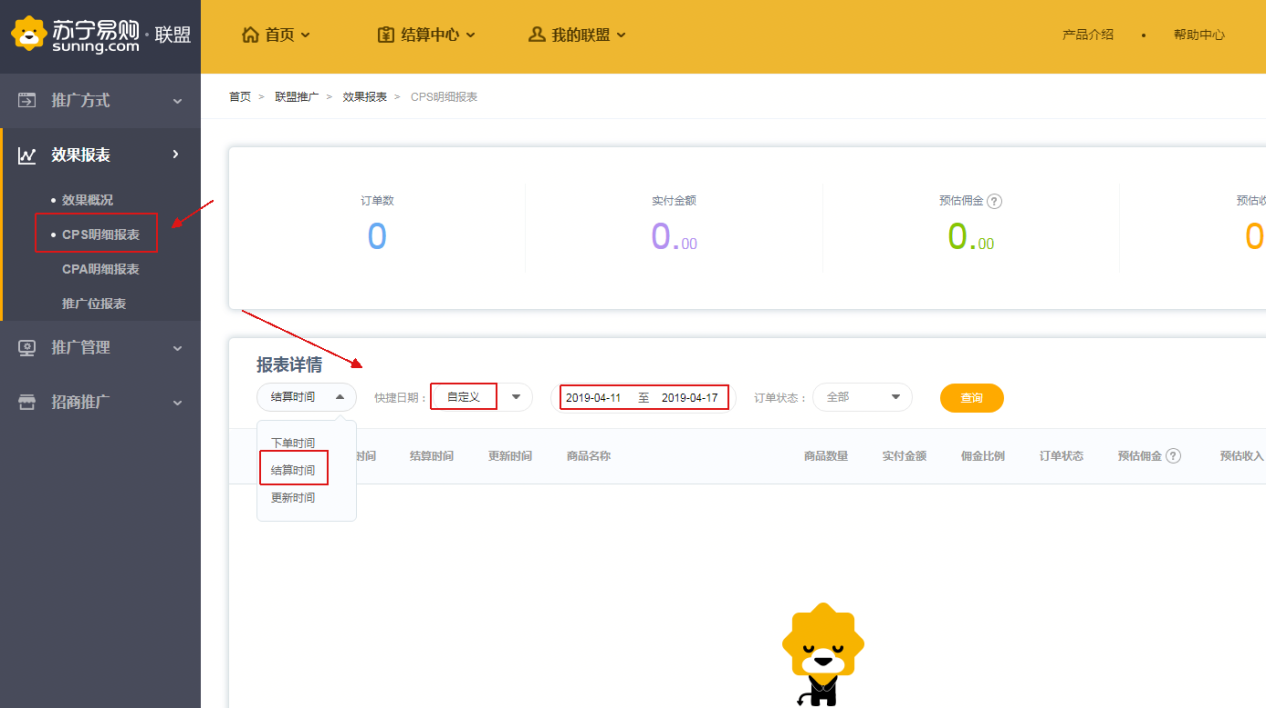Image resolution: width=1266 pixels, height=708 pixels.
Task: Click the 推广方式 sidebar icon
Action: 27,100
